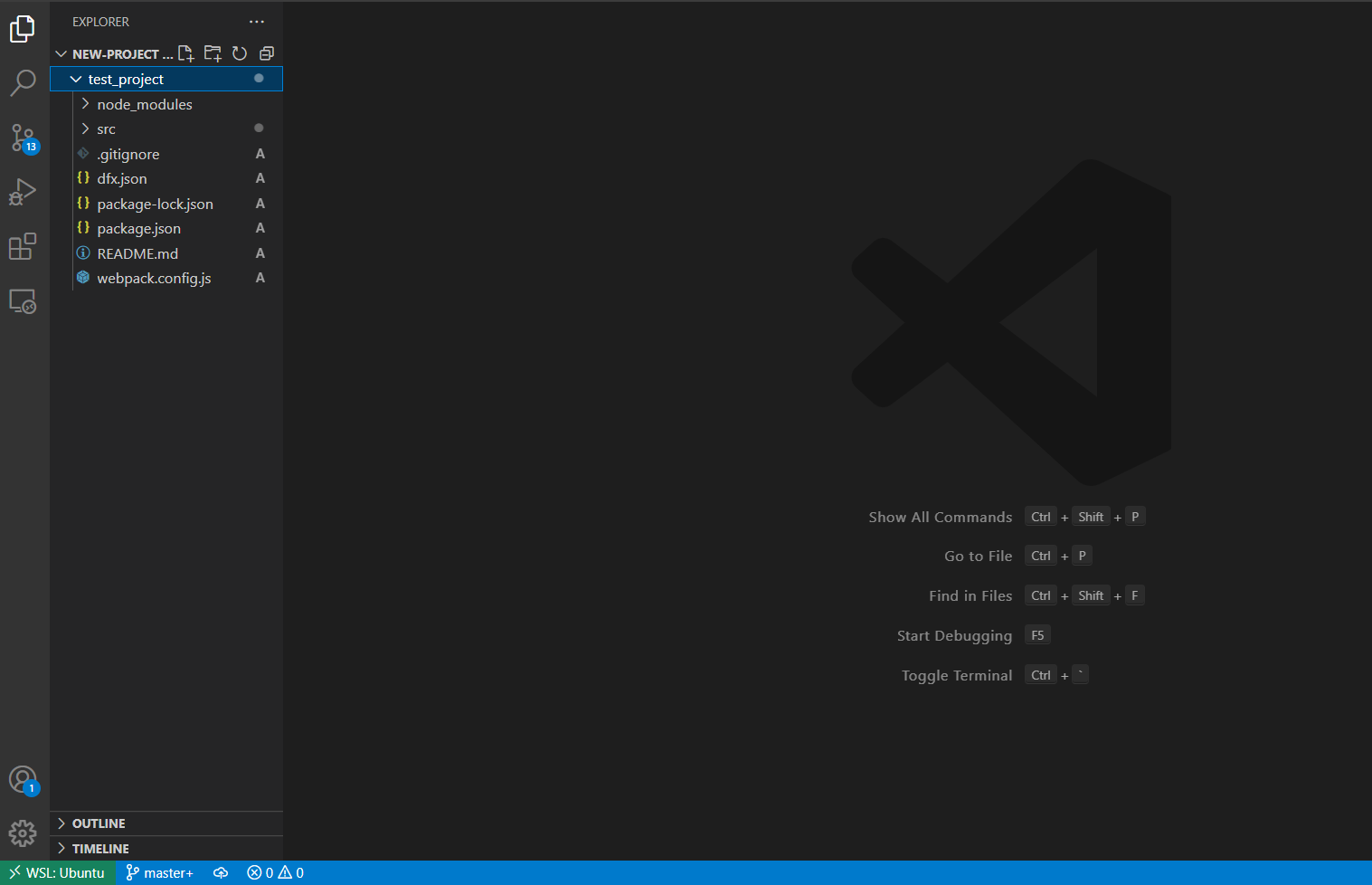Click the "Show All Commands" text
The height and width of the screenshot is (885, 1372).
(941, 518)
